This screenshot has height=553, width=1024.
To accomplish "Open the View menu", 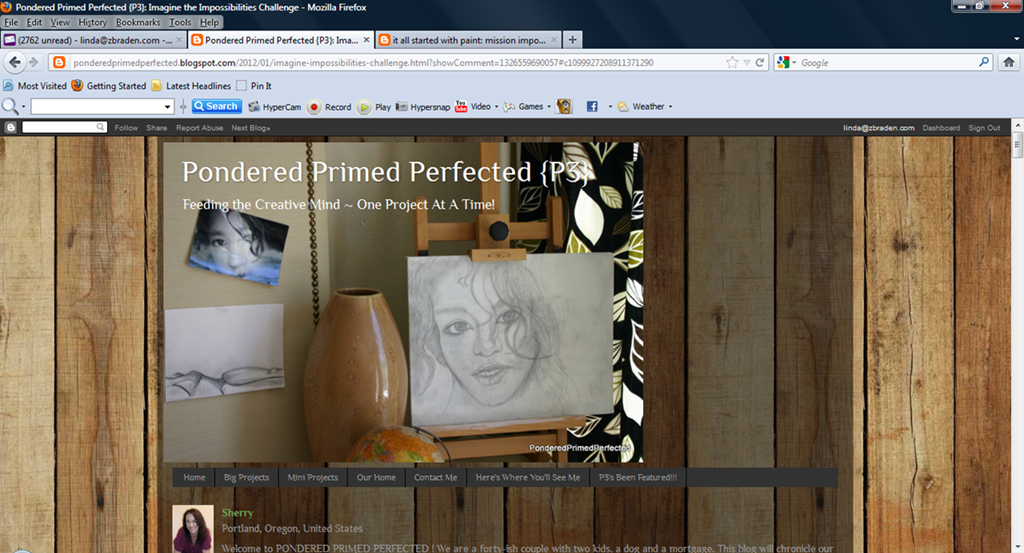I will pyautogui.click(x=60, y=22).
